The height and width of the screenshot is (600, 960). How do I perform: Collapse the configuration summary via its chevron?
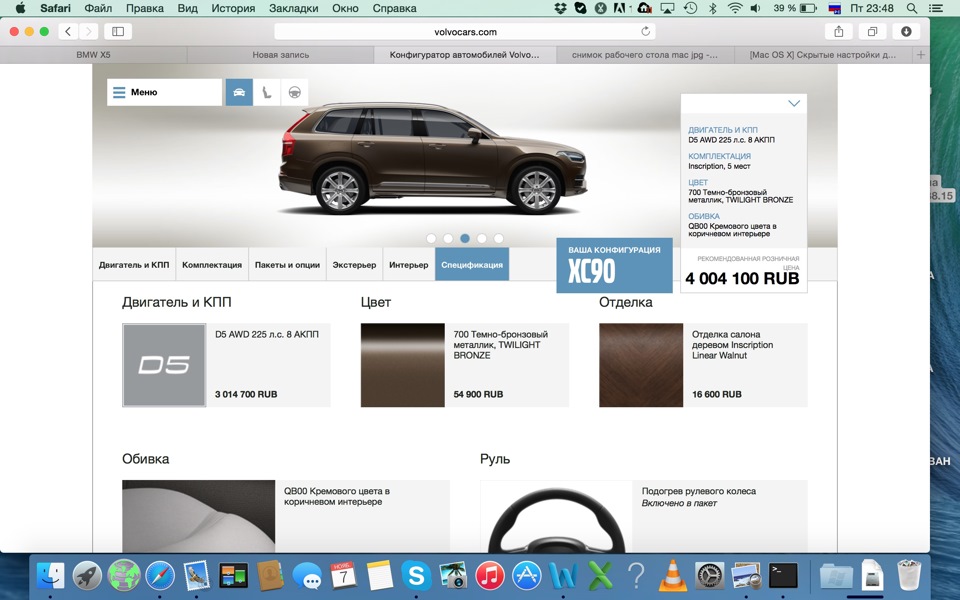(793, 102)
